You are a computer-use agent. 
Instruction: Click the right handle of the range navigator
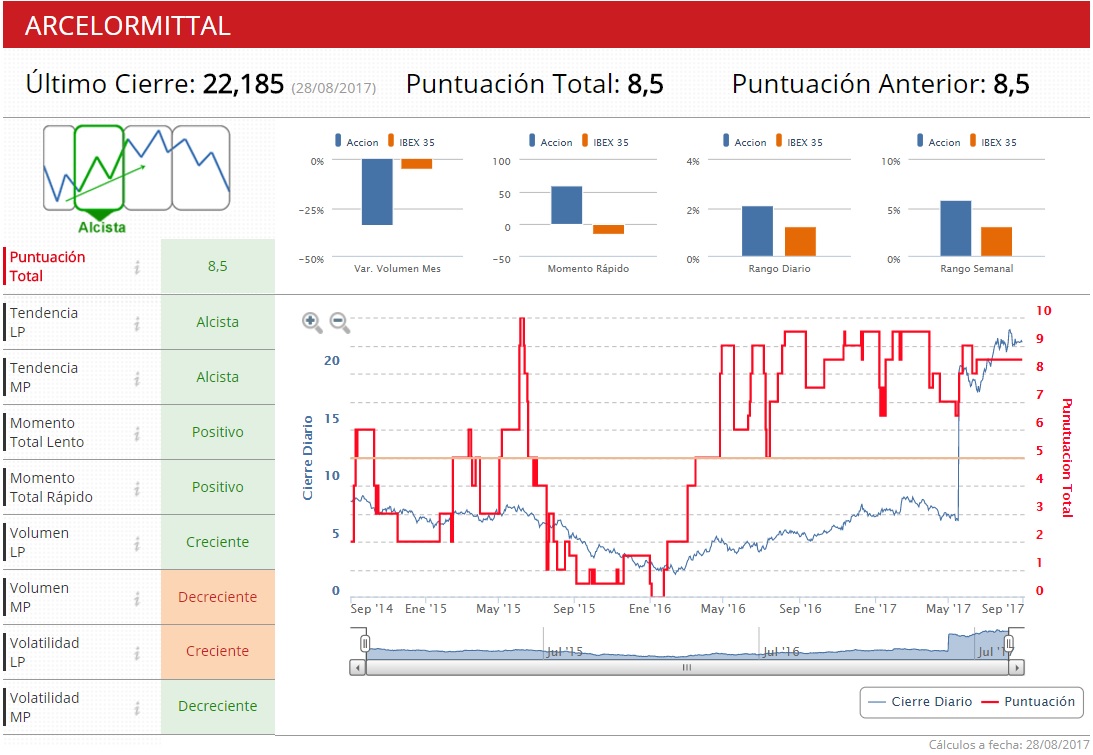pos(1009,642)
